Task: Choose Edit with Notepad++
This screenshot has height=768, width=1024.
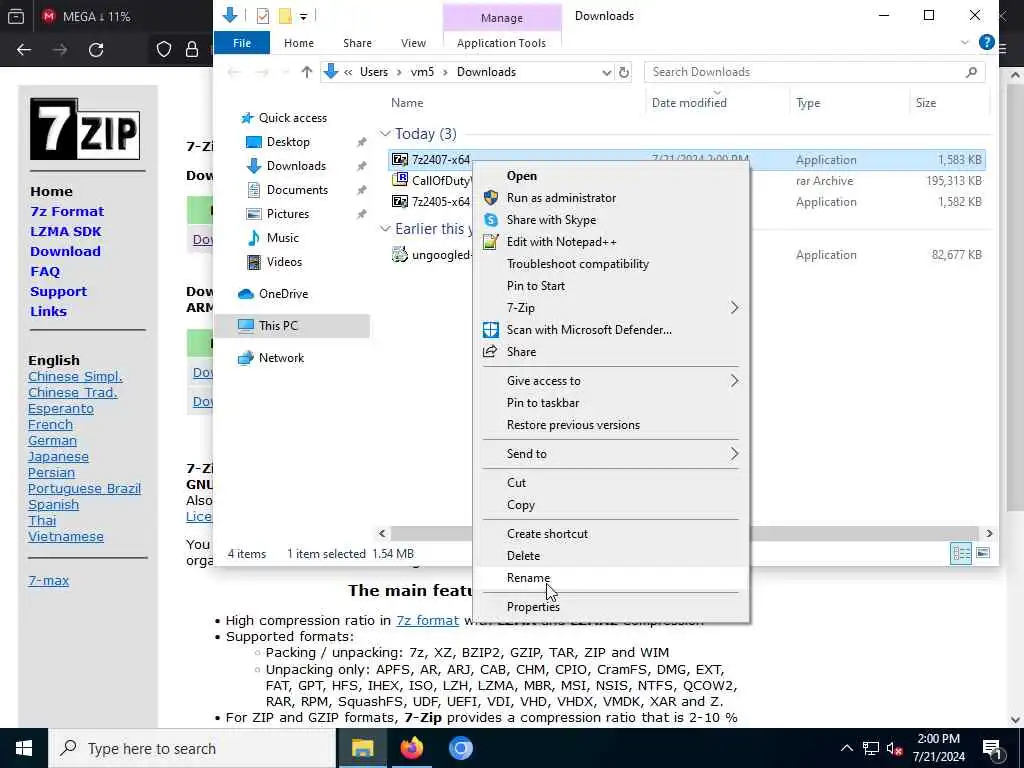Action: click(611, 242)
